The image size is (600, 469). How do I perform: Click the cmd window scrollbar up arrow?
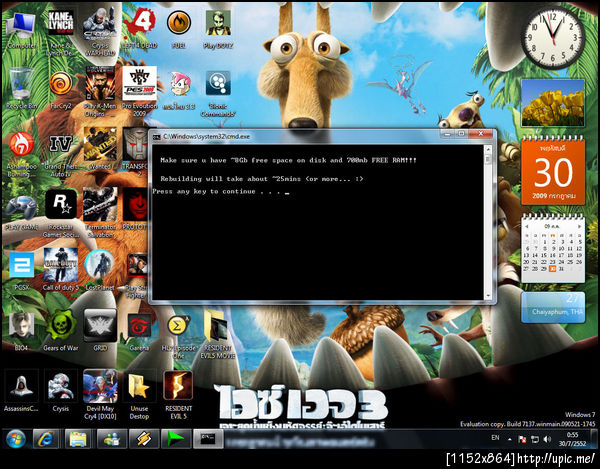[x=488, y=150]
